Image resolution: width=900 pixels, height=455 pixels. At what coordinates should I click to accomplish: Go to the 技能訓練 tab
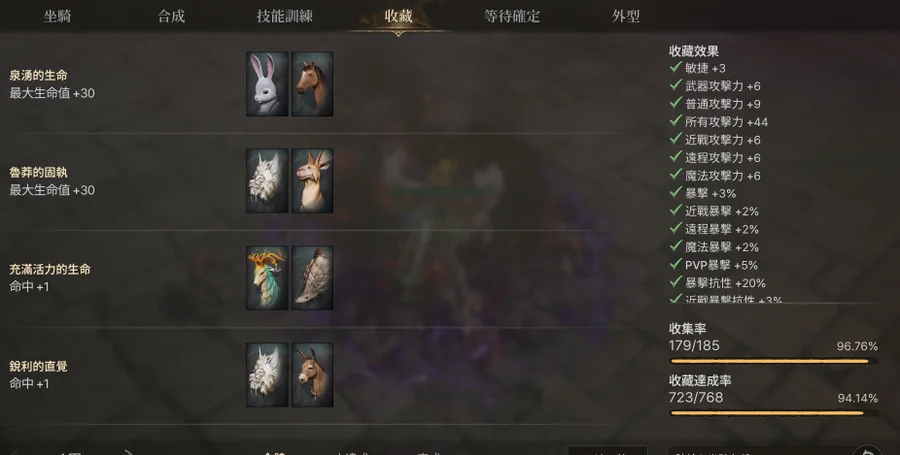[x=285, y=16]
